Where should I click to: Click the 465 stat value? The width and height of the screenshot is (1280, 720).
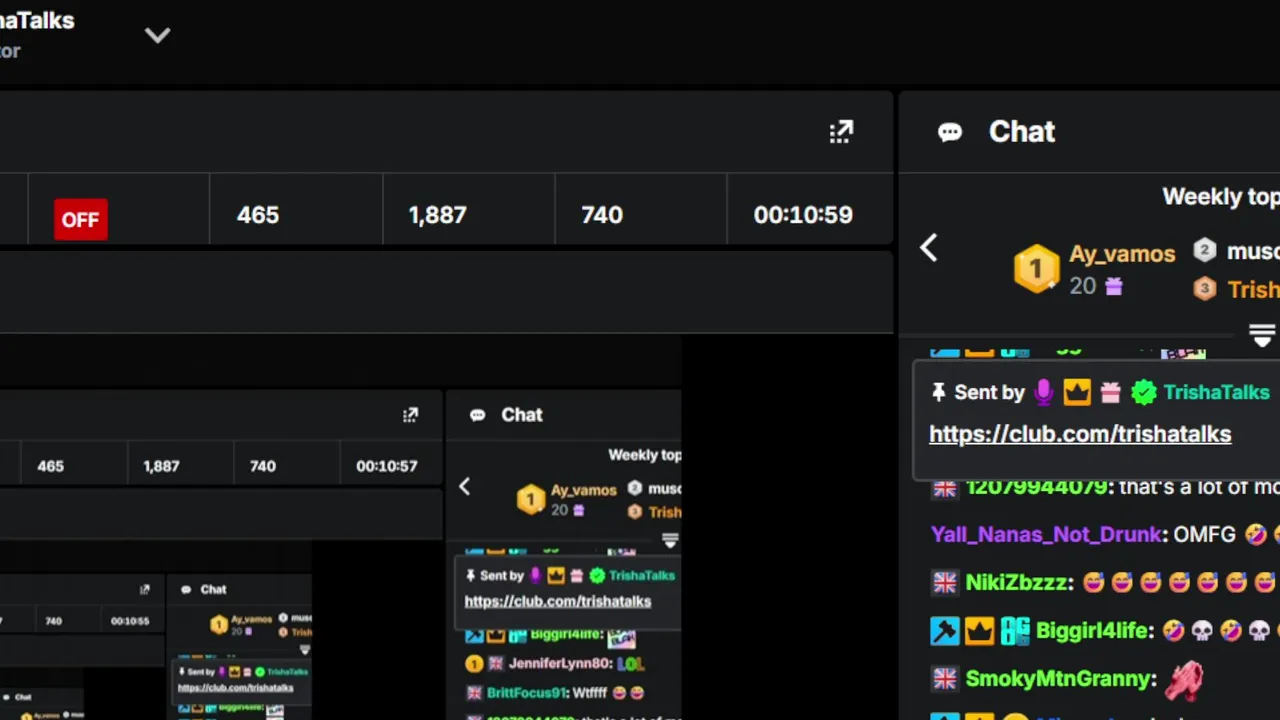258,215
